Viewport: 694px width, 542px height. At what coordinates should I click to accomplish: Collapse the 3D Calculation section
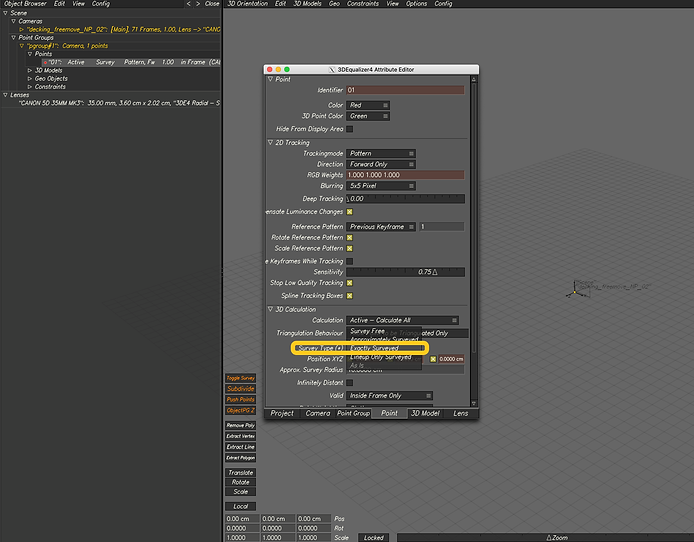pos(270,309)
